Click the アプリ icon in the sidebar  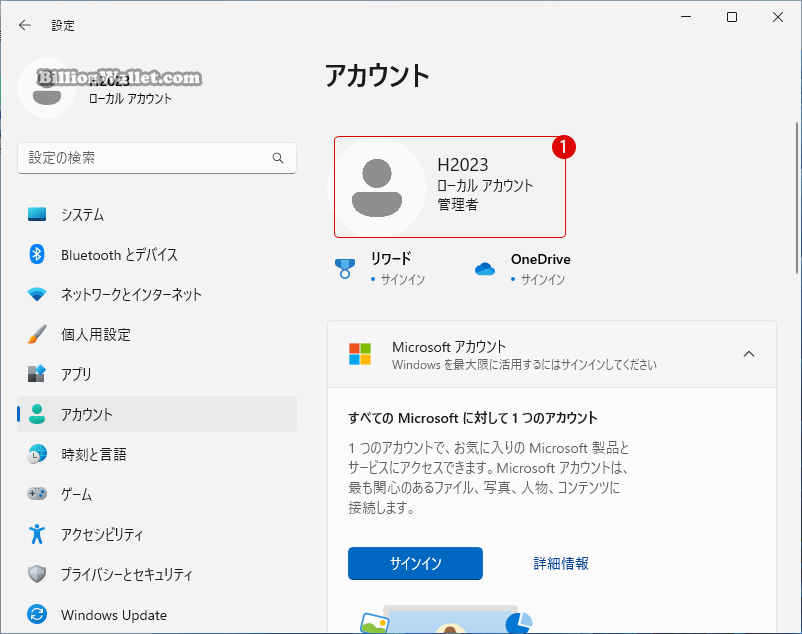[x=37, y=374]
